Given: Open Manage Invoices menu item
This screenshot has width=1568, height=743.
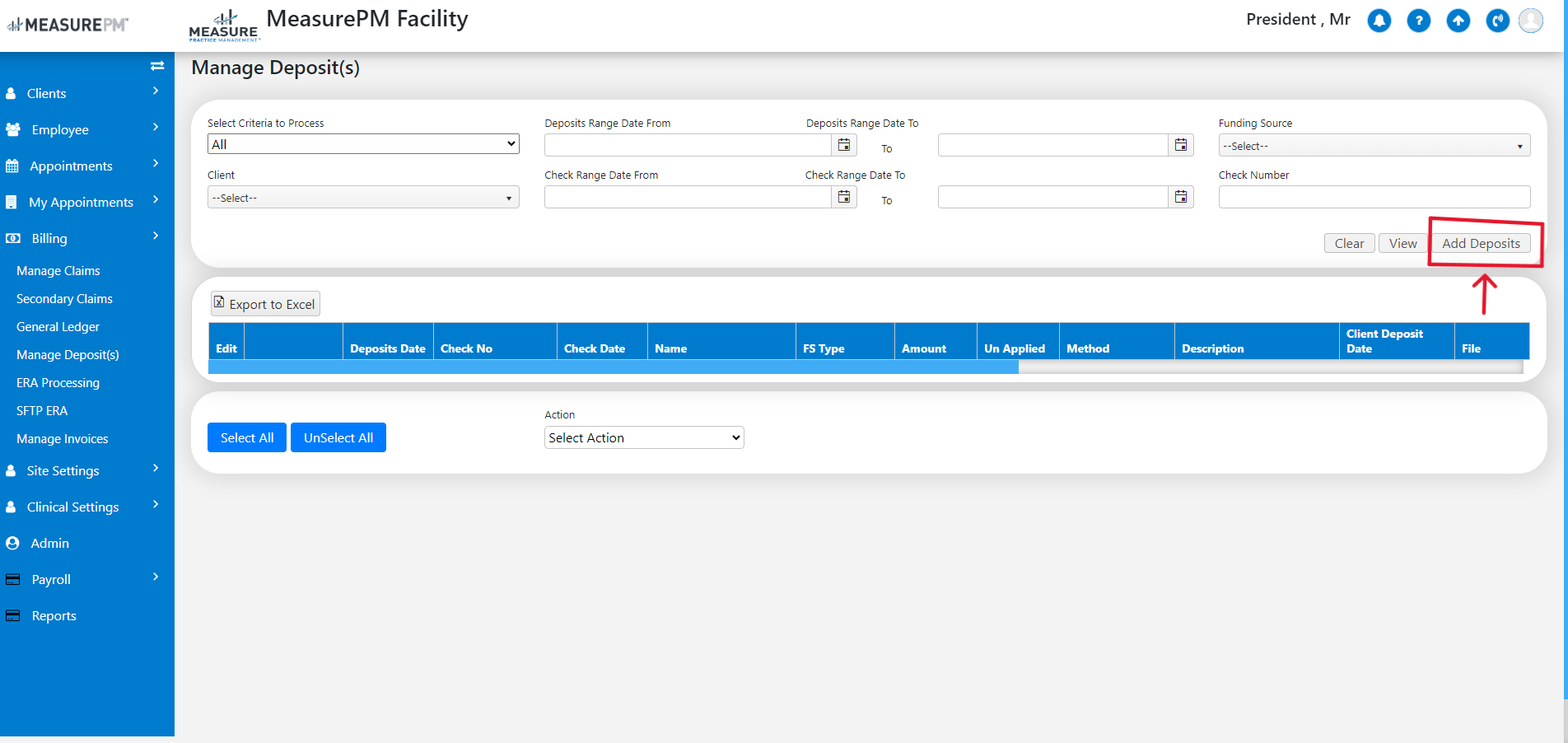Looking at the screenshot, I should [x=63, y=439].
